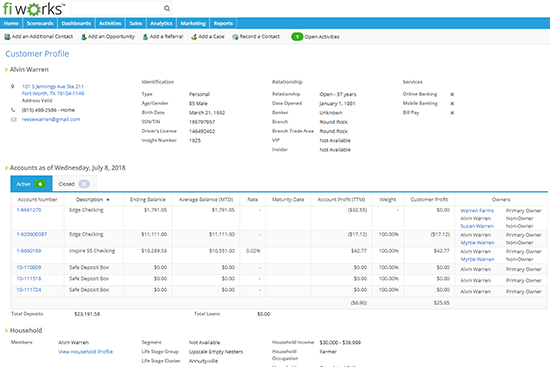Open the Dashboards menu
550x367 pixels.
coord(76,23)
